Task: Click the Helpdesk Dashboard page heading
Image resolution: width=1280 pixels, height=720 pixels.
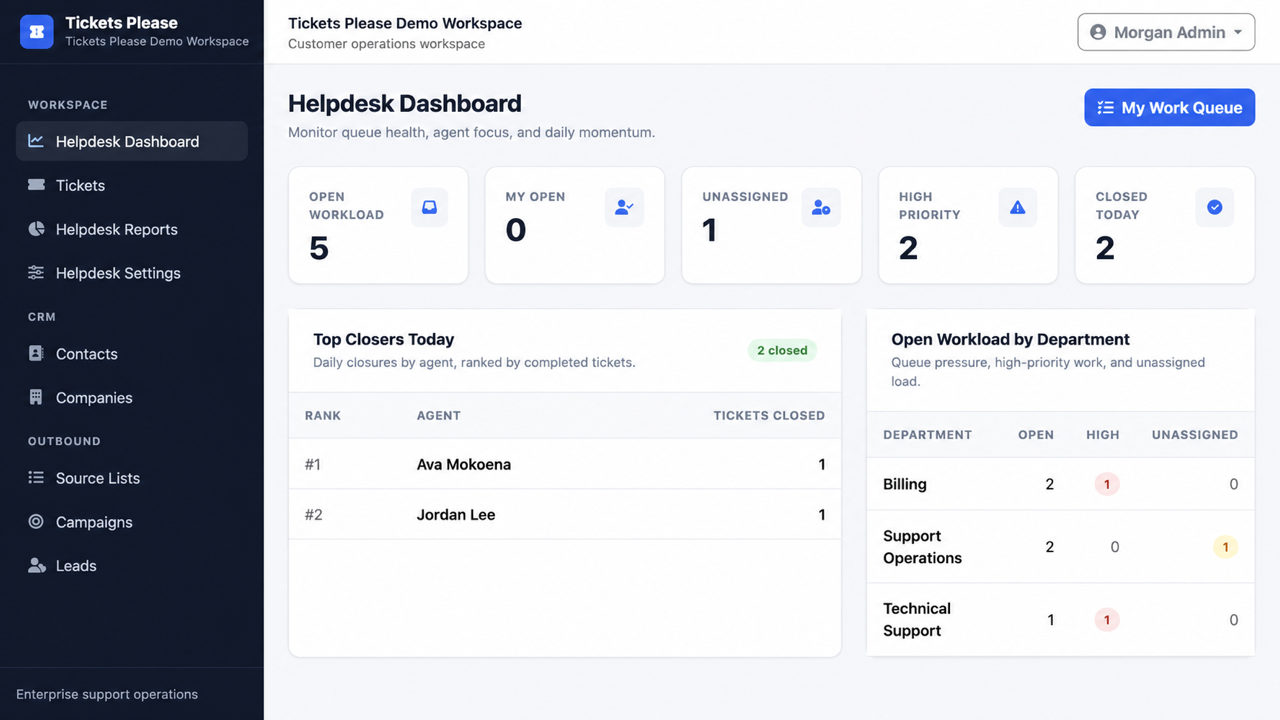Action: point(405,103)
